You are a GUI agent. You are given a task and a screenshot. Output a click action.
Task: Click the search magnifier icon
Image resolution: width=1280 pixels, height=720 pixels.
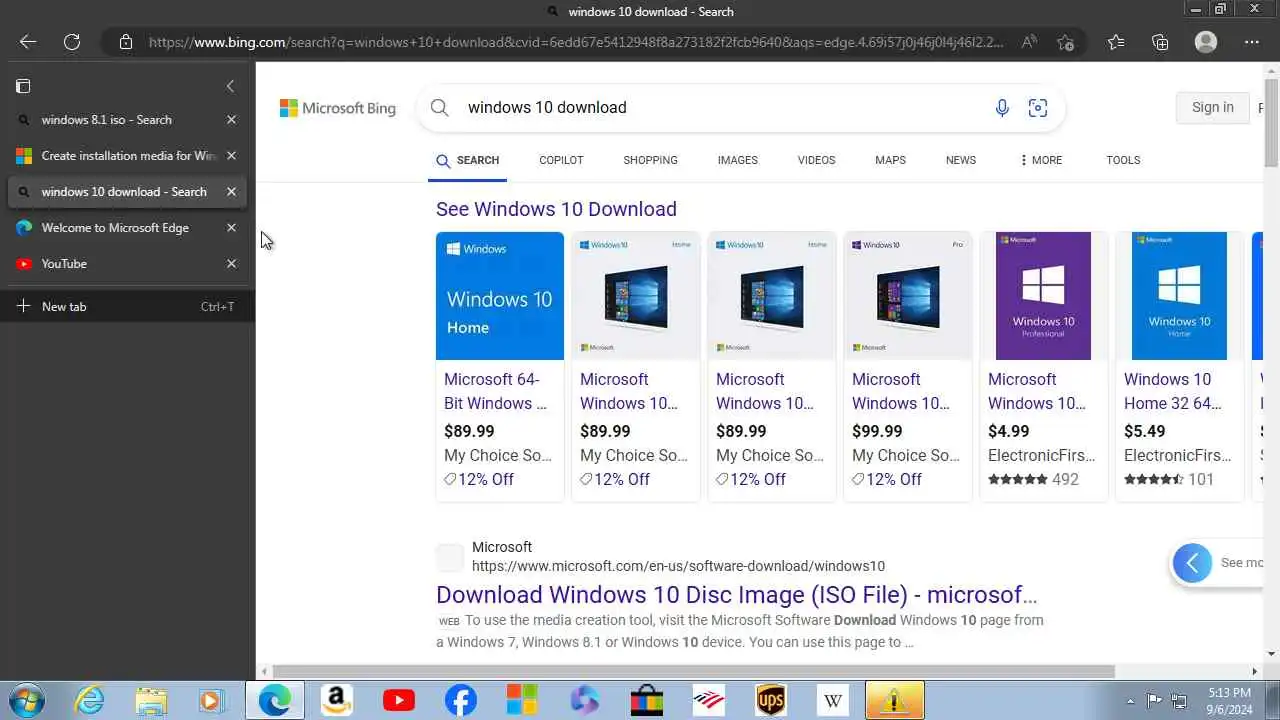[x=440, y=108]
